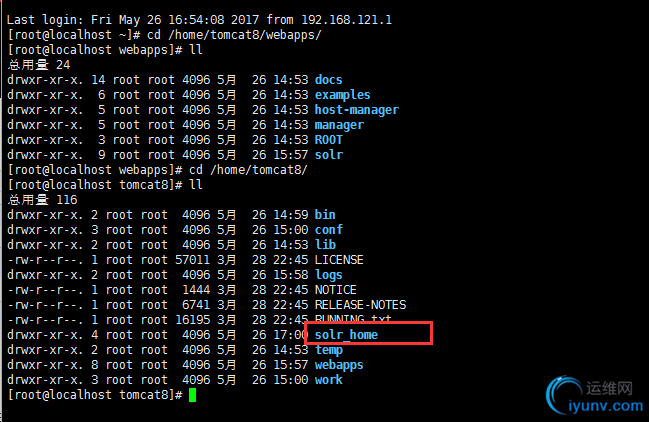The width and height of the screenshot is (649, 422).
Task: Select the conf directory name
Action: [329, 230]
